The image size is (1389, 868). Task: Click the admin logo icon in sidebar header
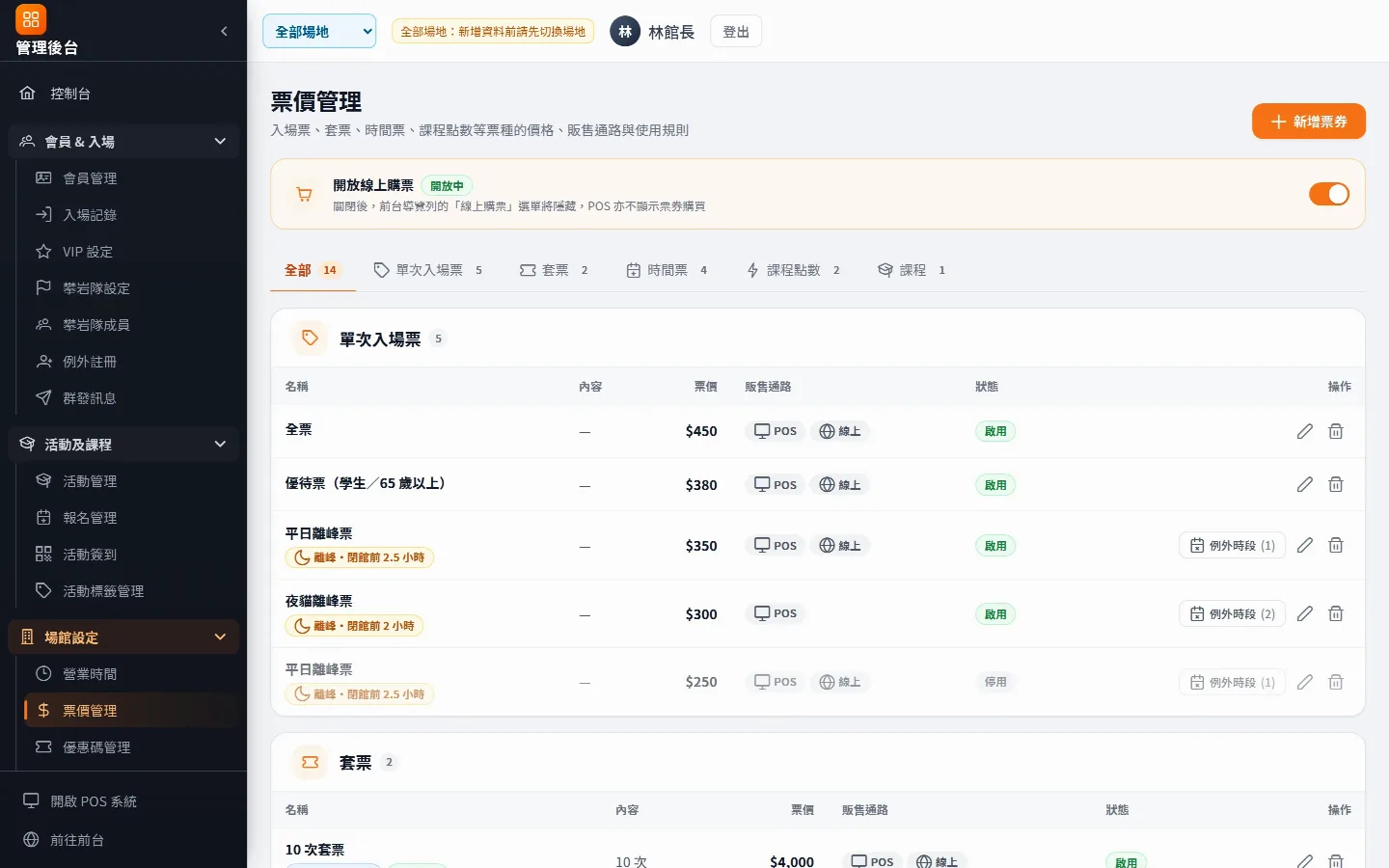click(x=31, y=19)
